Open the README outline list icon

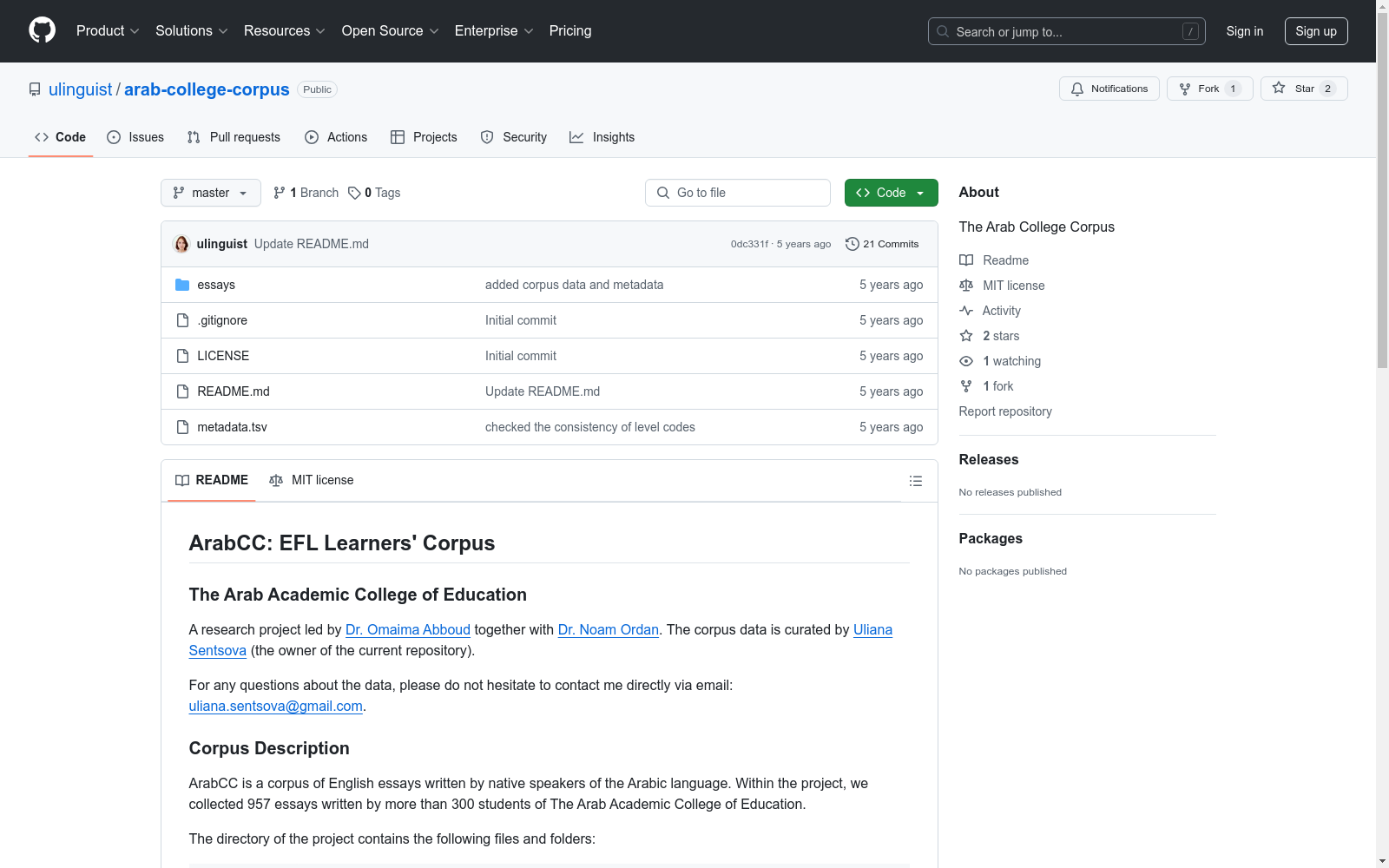[915, 481]
